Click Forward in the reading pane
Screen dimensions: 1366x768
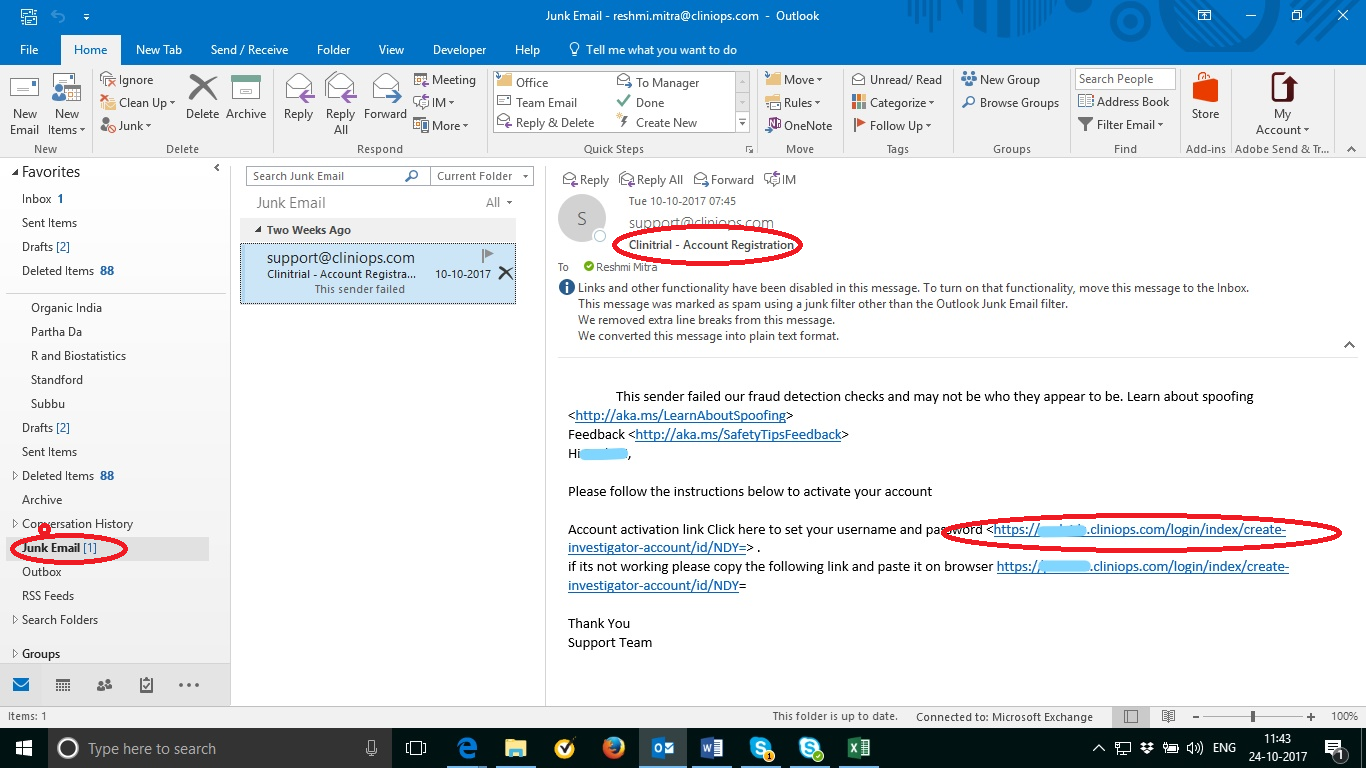coord(723,180)
